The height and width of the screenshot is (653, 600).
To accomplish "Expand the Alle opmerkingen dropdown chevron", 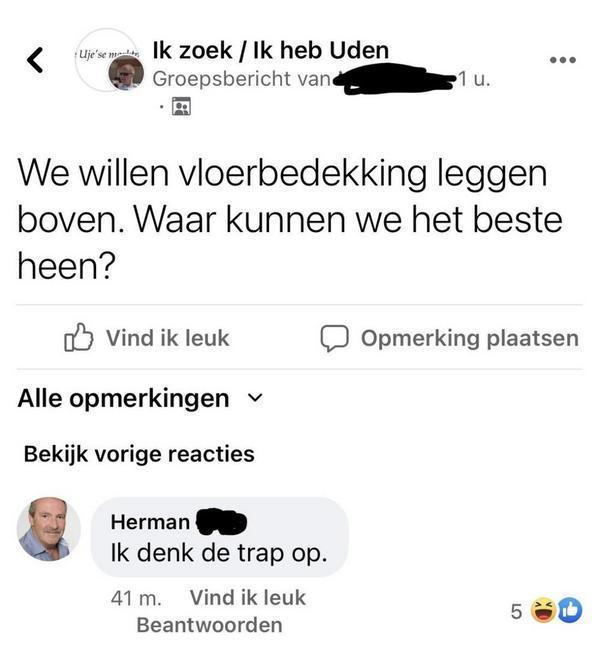I will (255, 398).
